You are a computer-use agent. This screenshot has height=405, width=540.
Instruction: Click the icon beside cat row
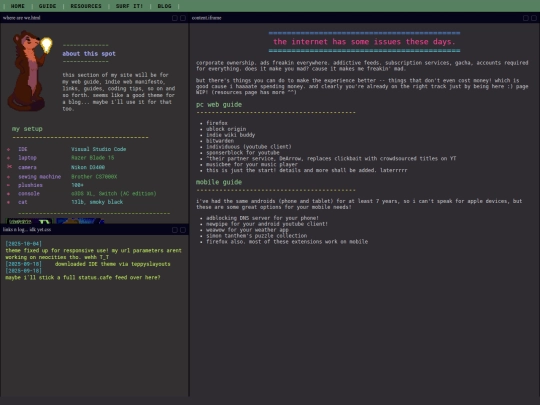tap(9, 202)
